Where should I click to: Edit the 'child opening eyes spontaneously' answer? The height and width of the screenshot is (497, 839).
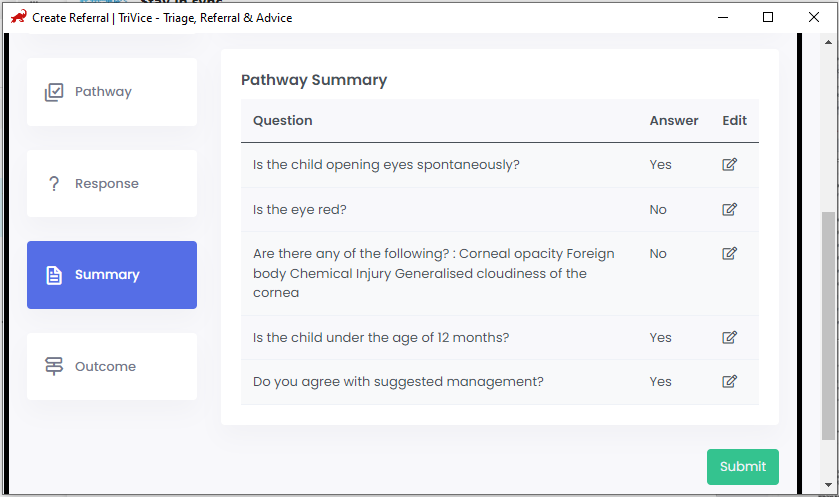click(730, 165)
